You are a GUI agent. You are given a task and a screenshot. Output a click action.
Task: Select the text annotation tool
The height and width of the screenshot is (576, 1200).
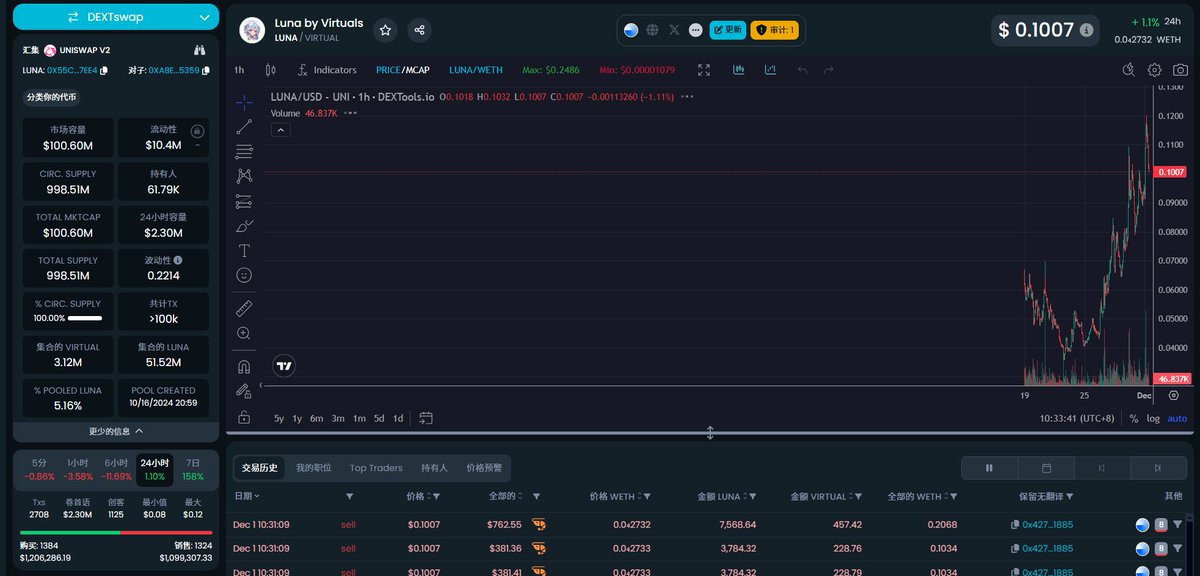coord(244,250)
